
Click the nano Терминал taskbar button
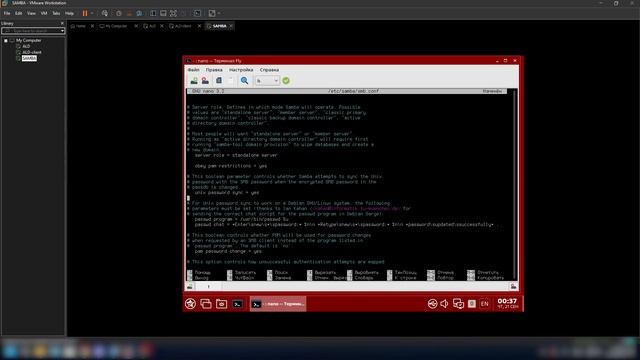point(278,304)
